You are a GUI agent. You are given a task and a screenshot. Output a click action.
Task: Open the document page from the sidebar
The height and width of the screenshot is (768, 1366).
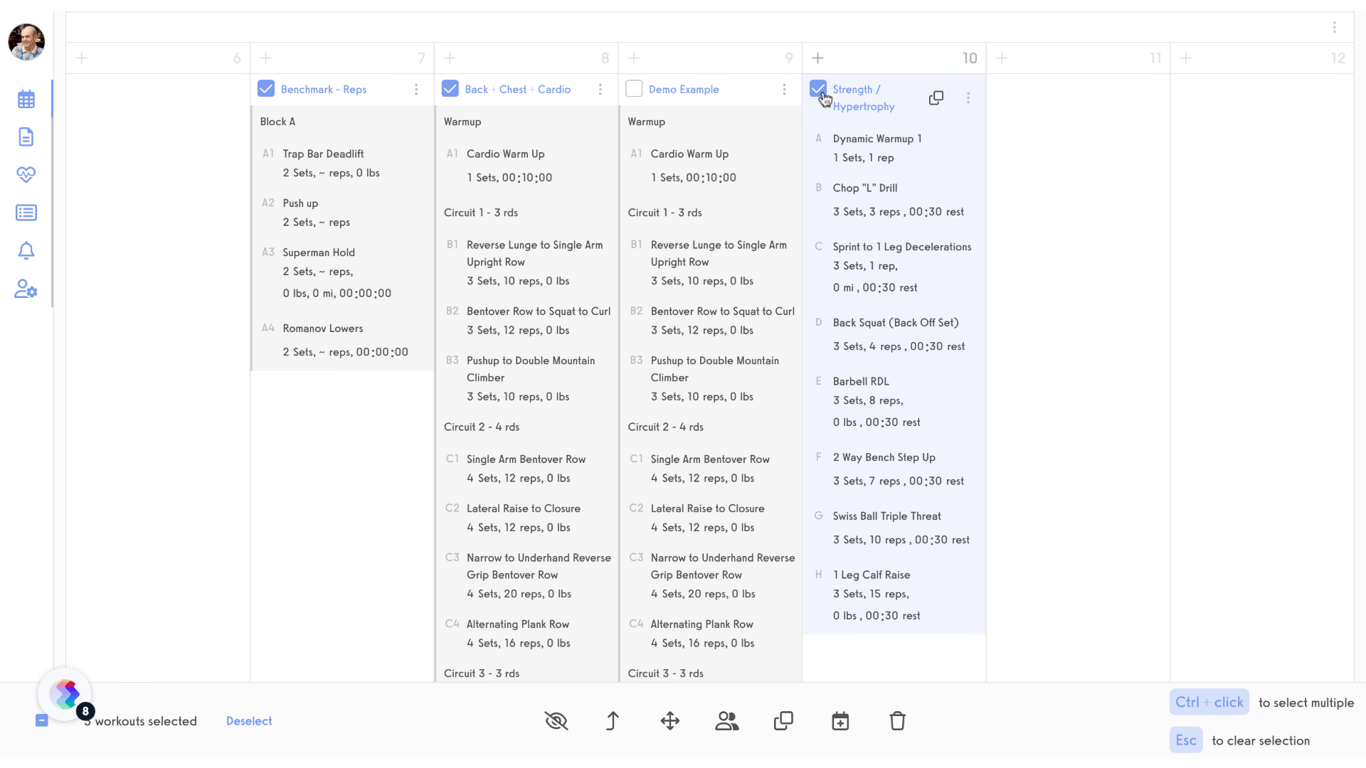tap(26, 137)
